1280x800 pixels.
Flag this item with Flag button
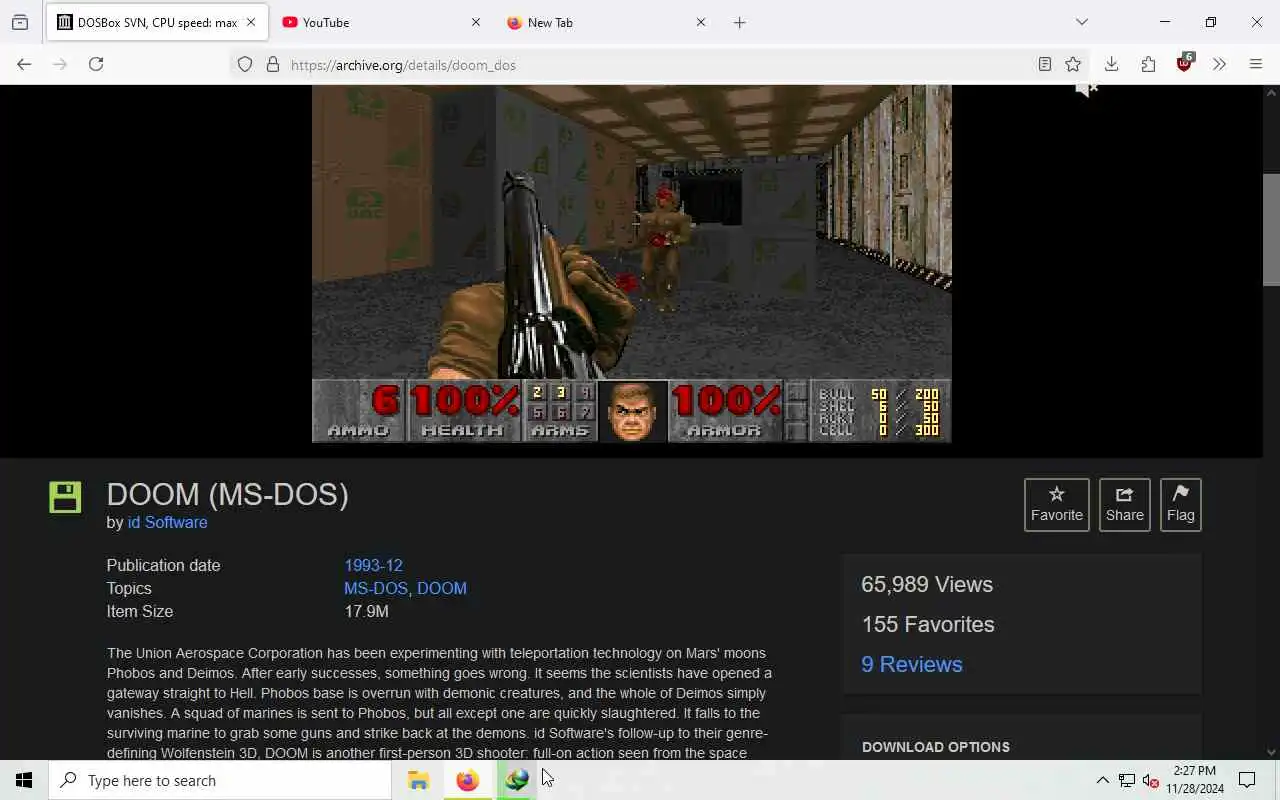(1180, 504)
